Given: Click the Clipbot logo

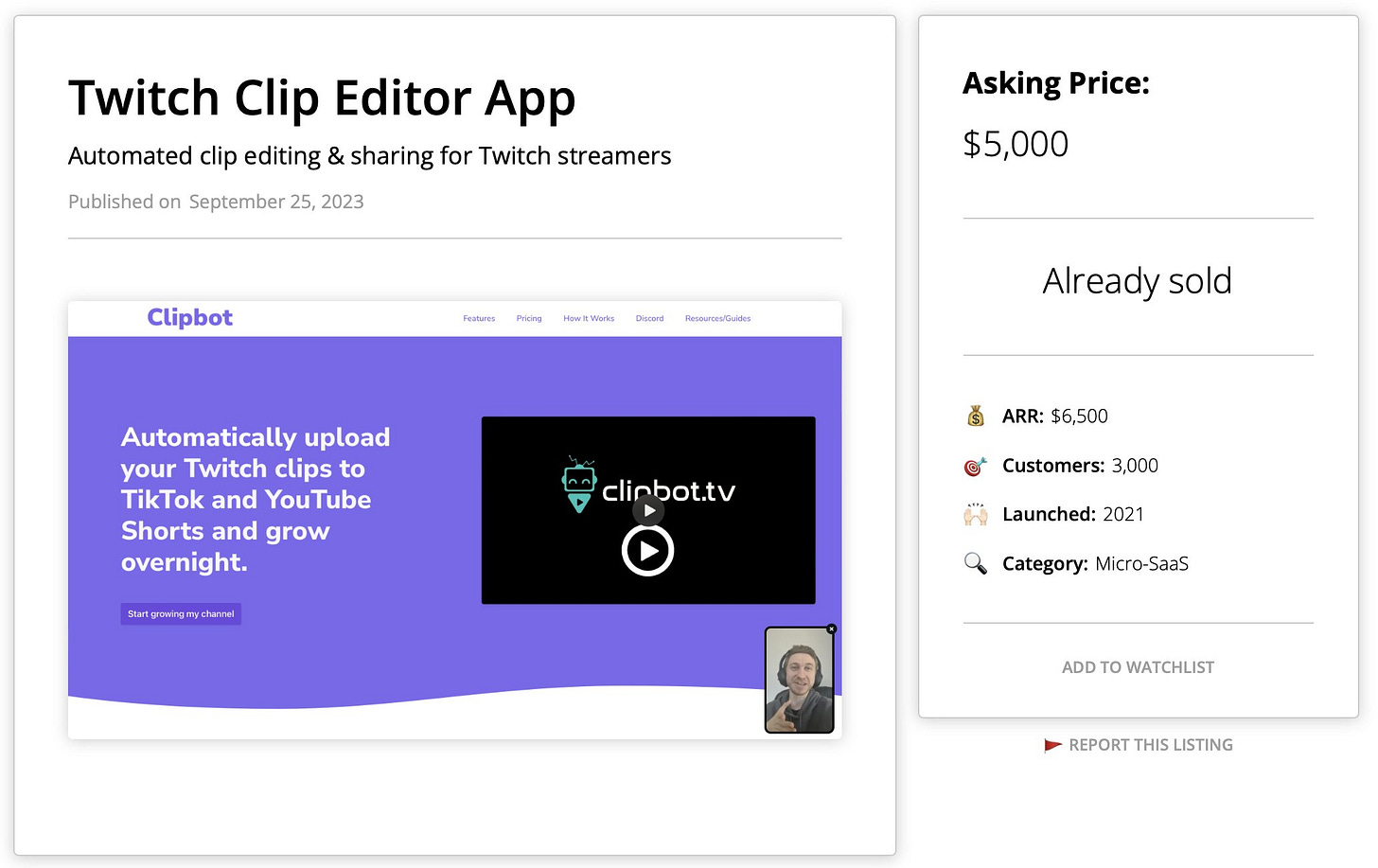Looking at the screenshot, I should (189, 317).
